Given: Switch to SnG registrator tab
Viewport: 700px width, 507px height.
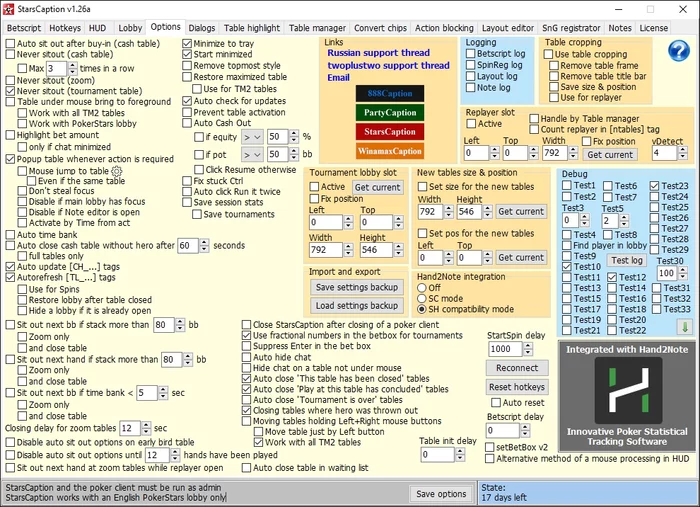Looking at the screenshot, I should (571, 28).
